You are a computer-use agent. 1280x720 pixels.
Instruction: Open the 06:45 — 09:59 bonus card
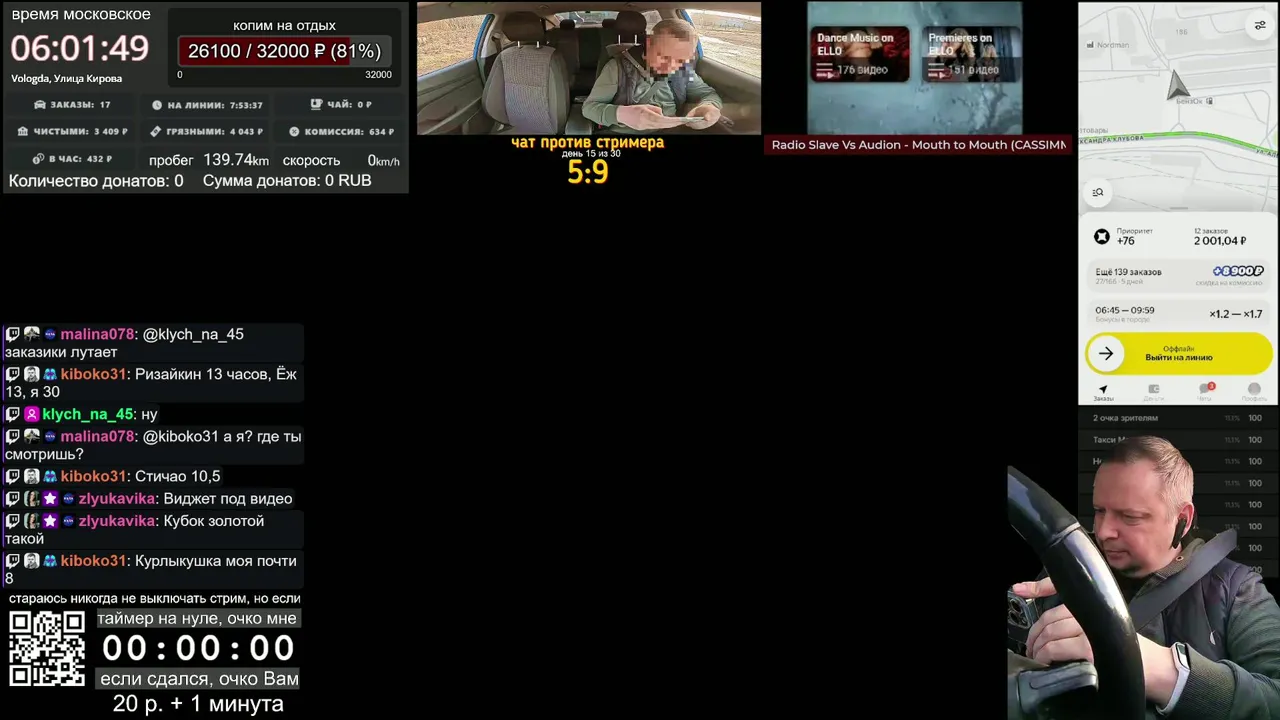(1179, 314)
